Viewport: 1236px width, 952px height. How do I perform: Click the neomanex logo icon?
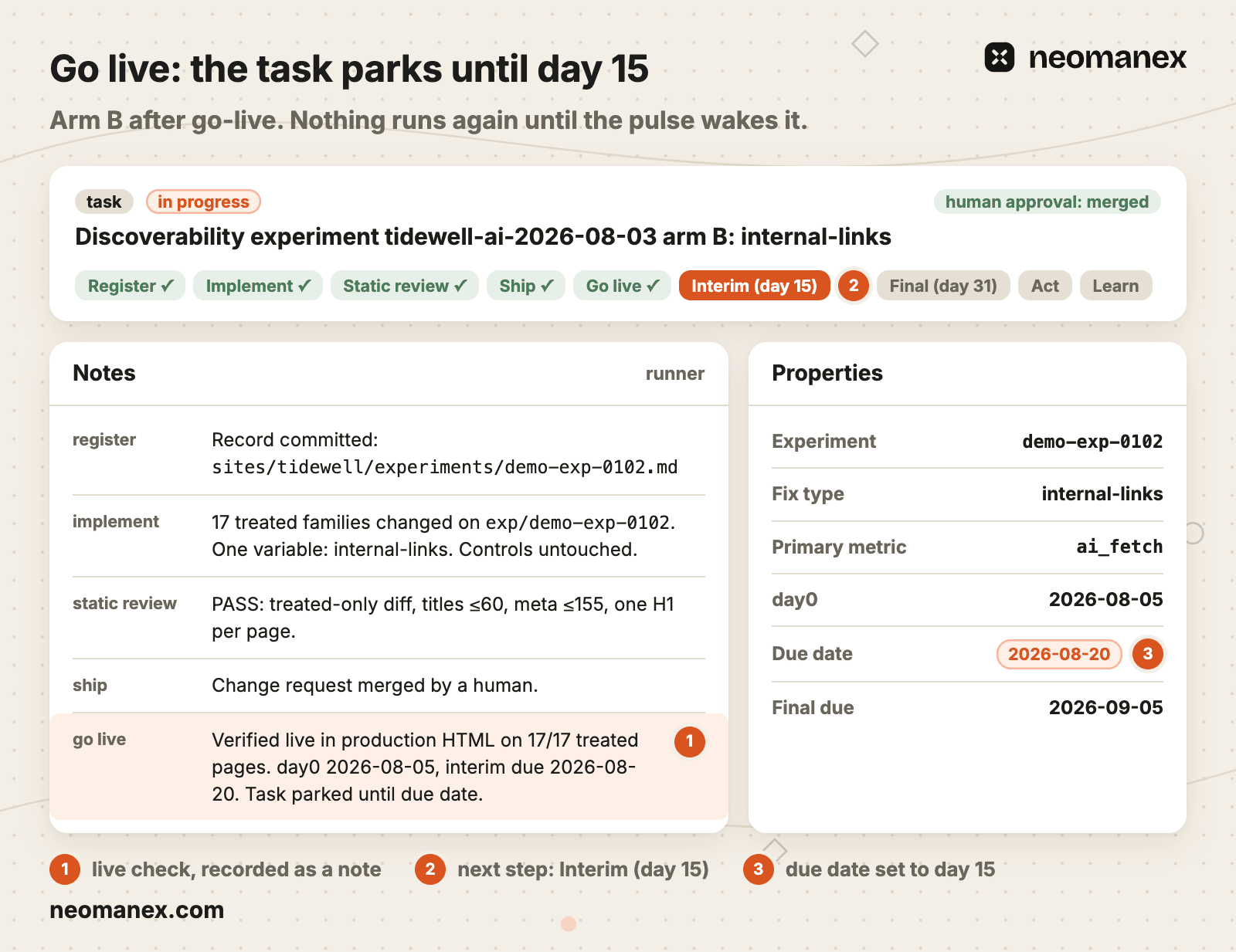point(999,57)
